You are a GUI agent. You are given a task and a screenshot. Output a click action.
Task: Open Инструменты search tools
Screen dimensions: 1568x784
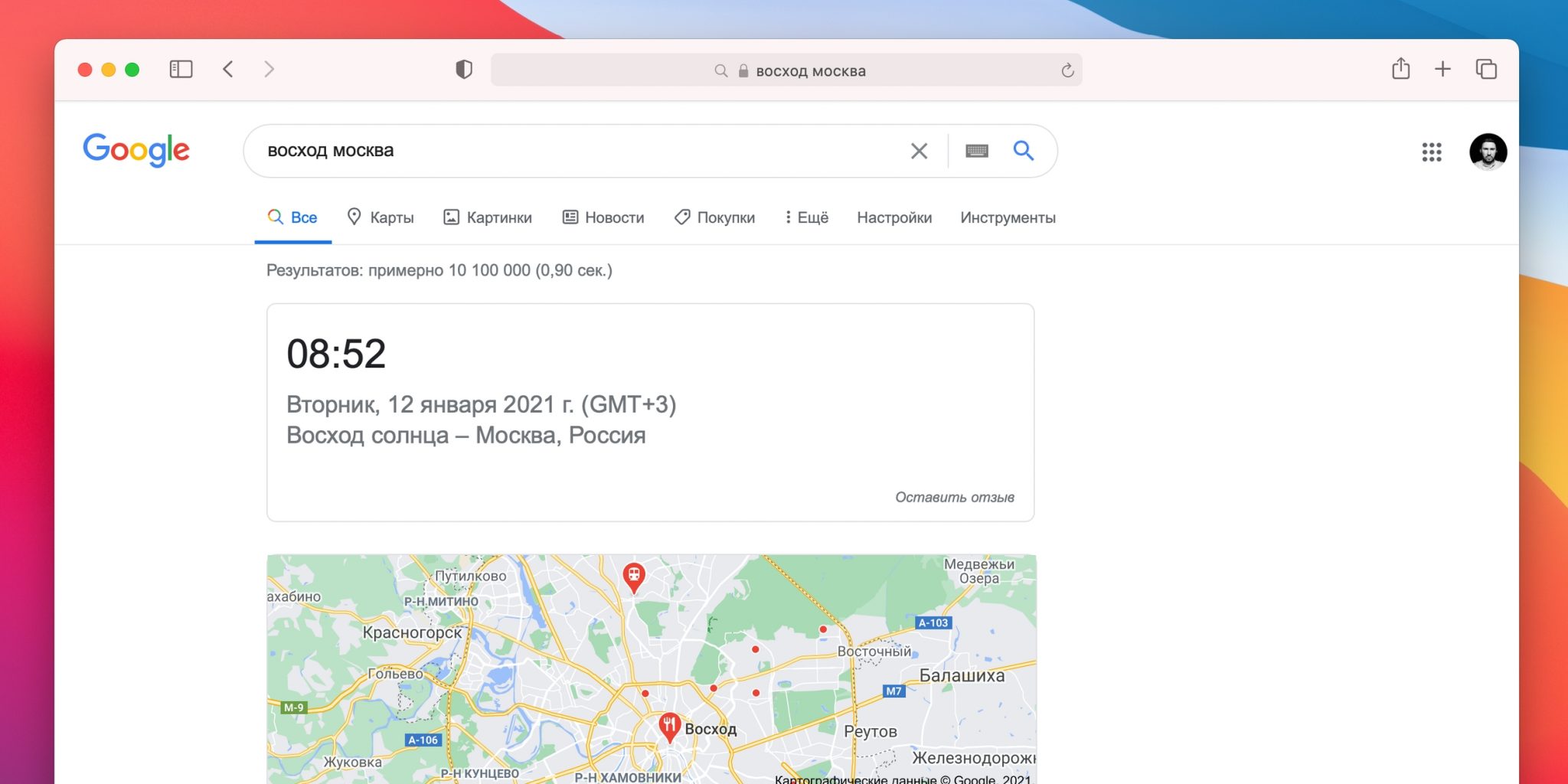pos(1008,217)
